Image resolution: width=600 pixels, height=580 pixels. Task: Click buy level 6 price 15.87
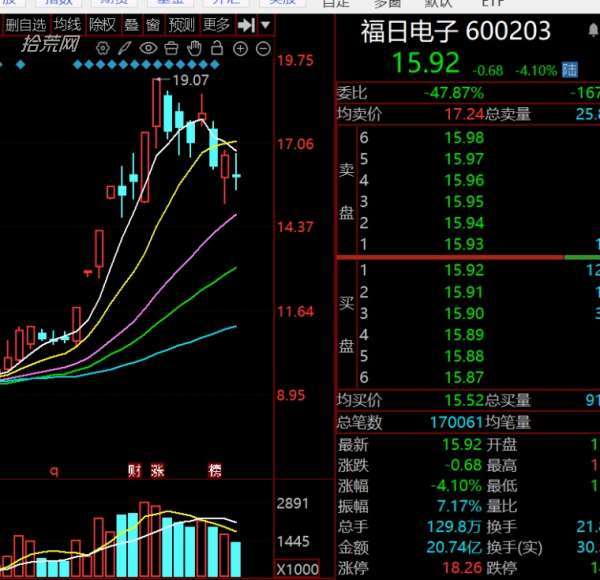click(464, 378)
